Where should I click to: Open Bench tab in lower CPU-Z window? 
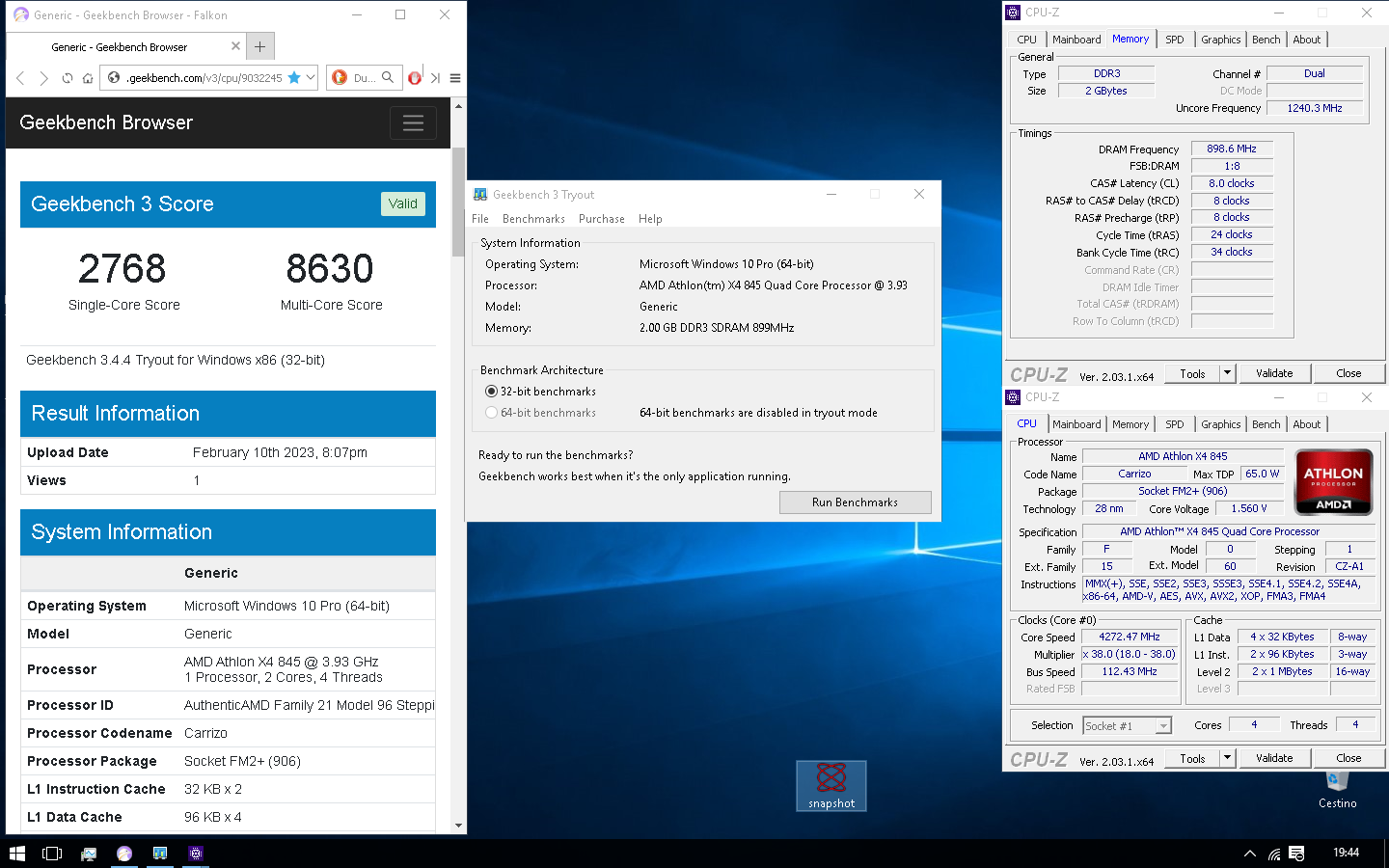pyautogui.click(x=1266, y=424)
